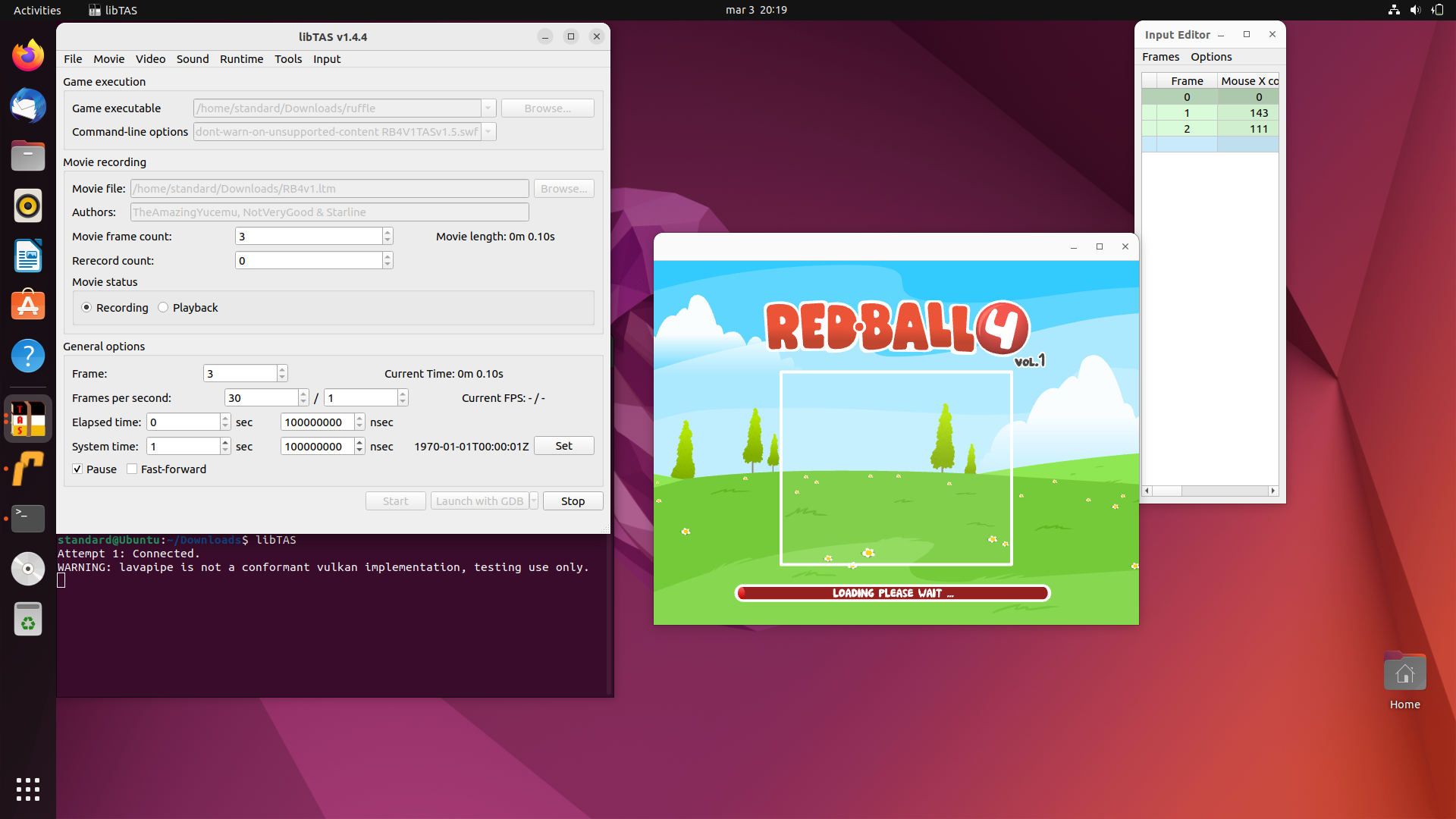Click the Red Ball loading progress bar

893,593
